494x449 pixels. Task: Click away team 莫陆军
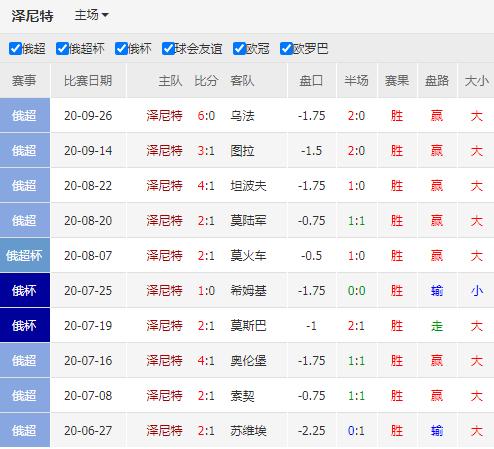click(248, 221)
